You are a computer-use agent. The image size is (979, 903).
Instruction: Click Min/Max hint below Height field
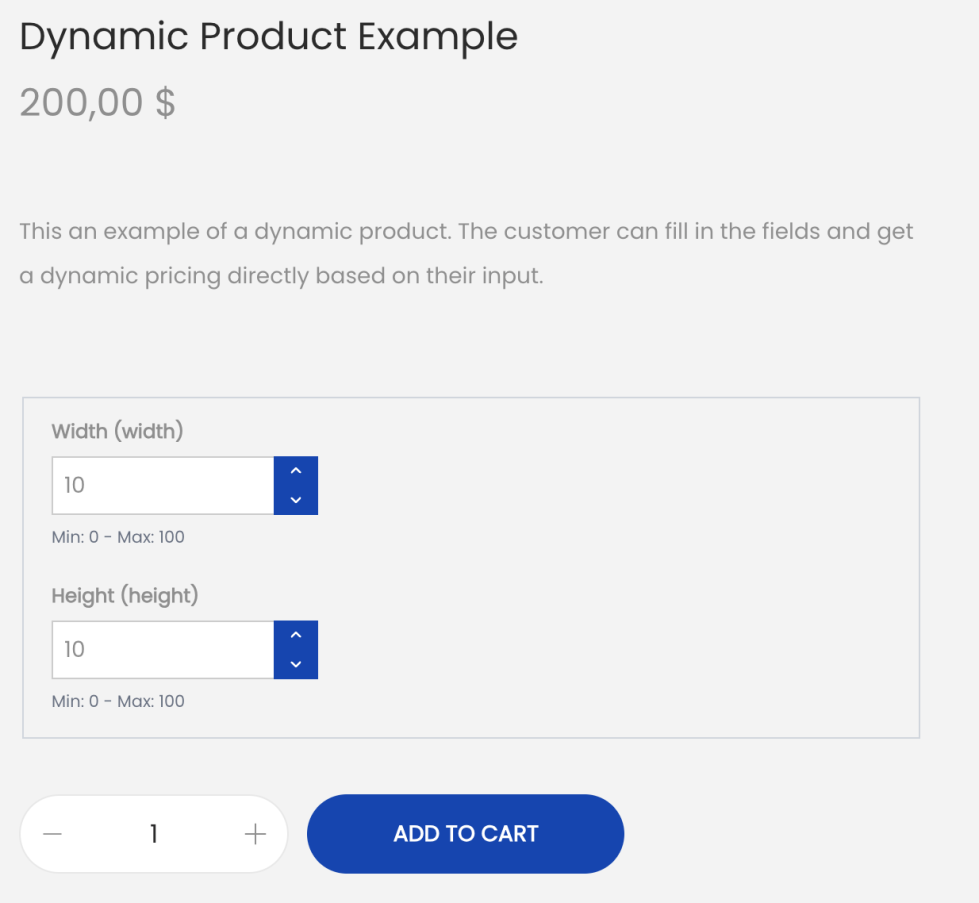(118, 701)
